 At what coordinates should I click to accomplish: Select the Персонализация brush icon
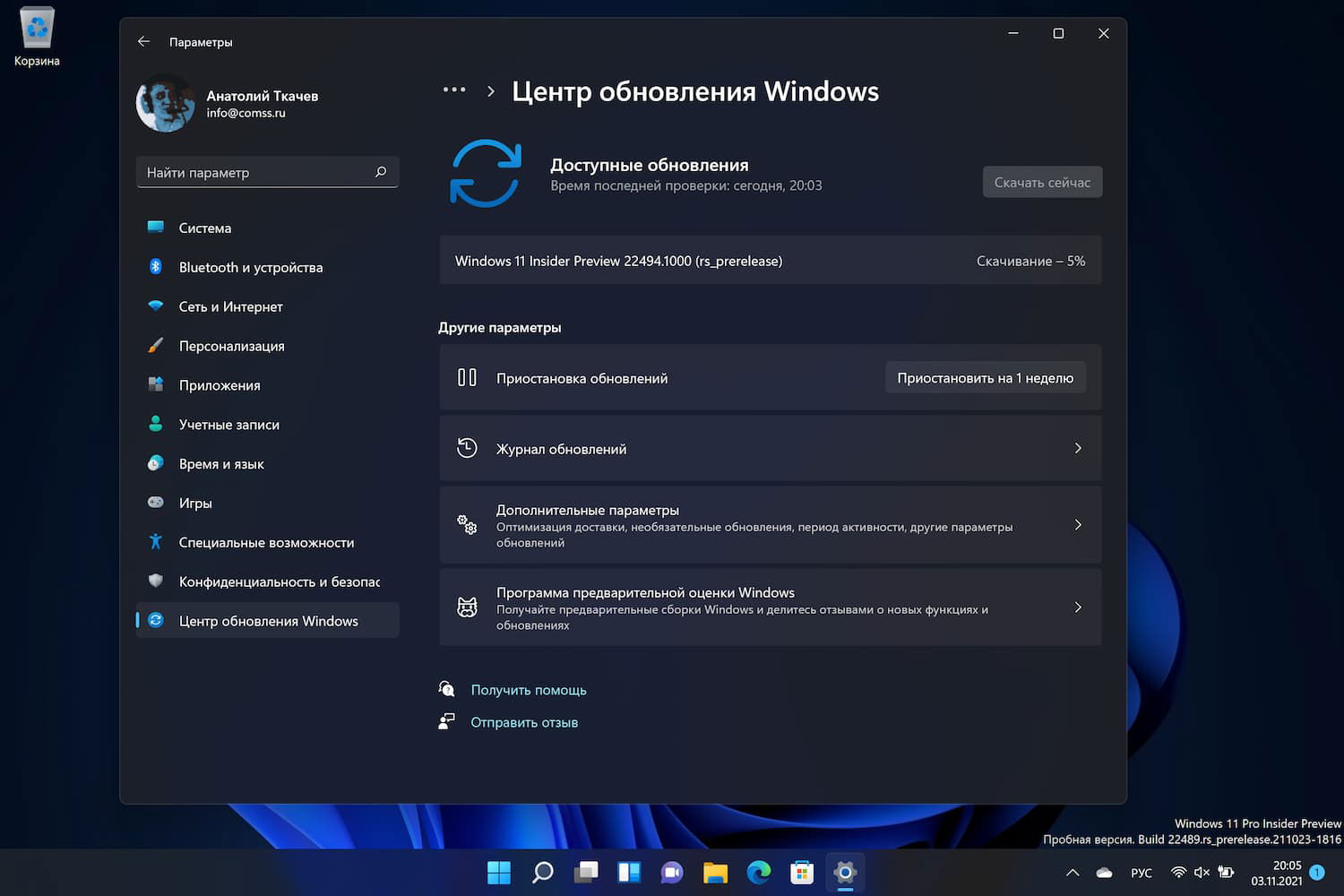(x=156, y=345)
